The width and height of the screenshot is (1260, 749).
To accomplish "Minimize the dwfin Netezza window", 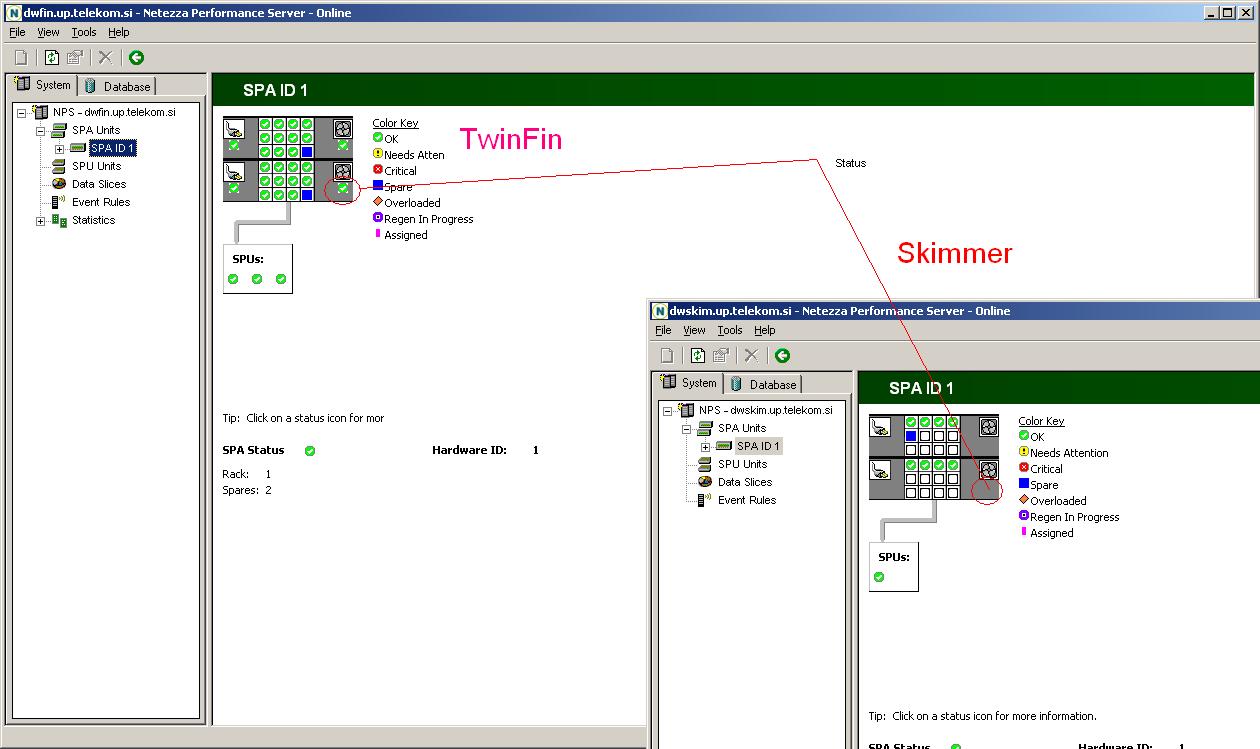I will pyautogui.click(x=1213, y=12).
